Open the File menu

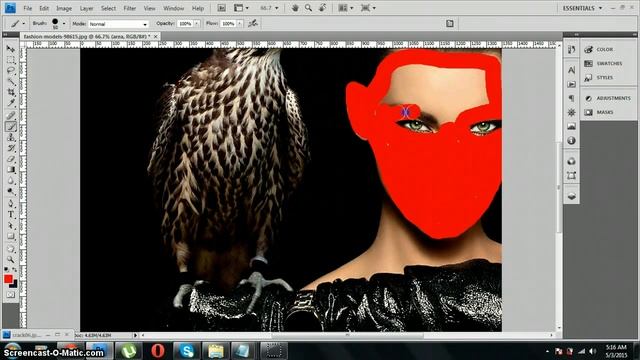27,8
